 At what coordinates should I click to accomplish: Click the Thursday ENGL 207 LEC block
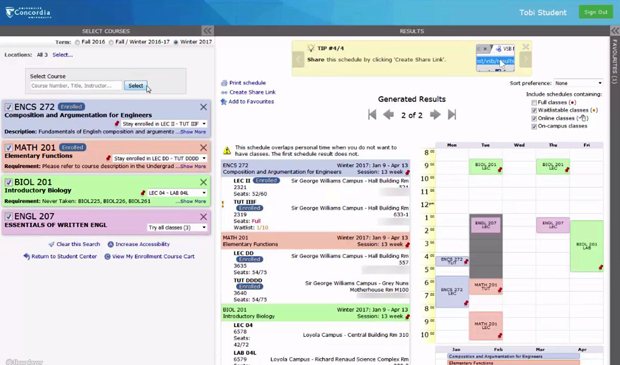[x=553, y=225]
